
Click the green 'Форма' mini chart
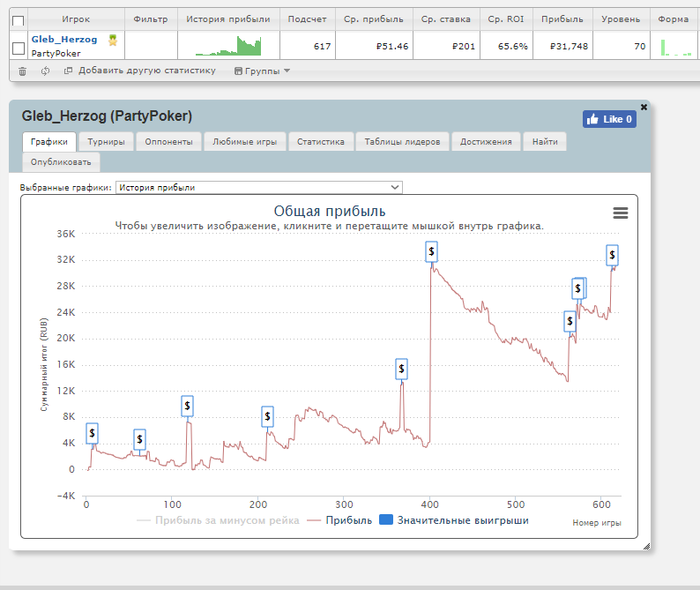[676, 47]
